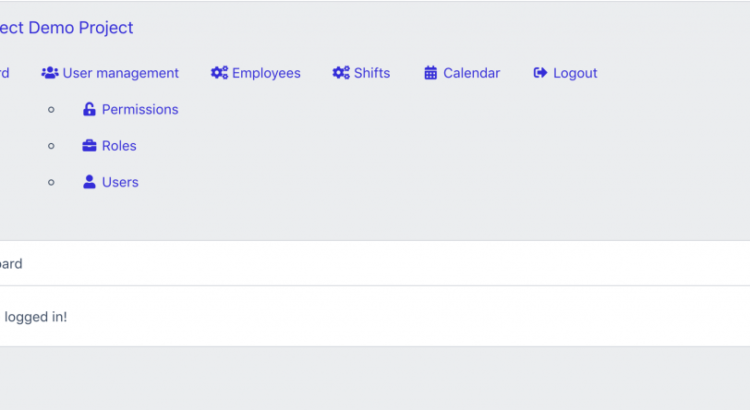Image resolution: width=750 pixels, height=410 pixels.
Task: Log out using the Logout link
Action: (x=575, y=73)
